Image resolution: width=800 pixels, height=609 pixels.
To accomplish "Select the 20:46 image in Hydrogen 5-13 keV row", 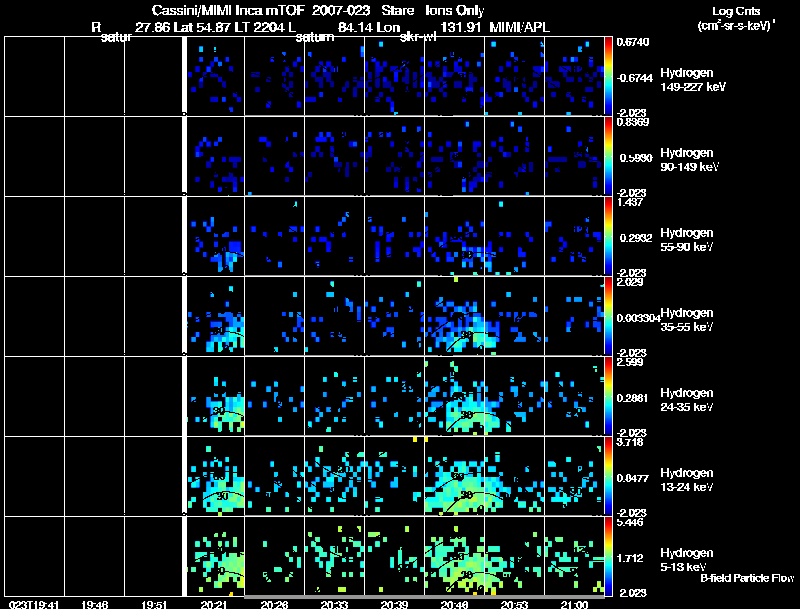I will [454, 556].
